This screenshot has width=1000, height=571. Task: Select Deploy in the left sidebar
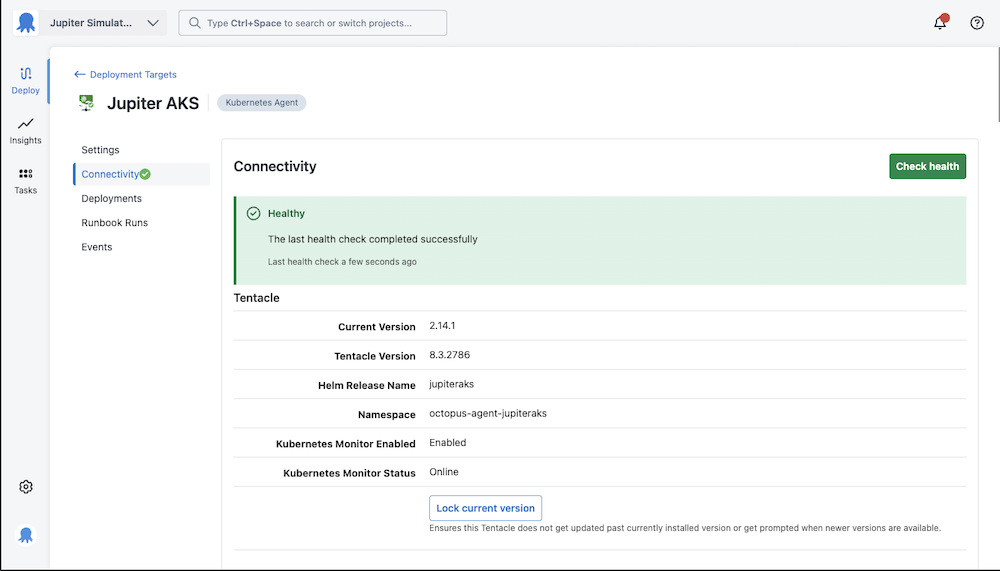coord(26,81)
